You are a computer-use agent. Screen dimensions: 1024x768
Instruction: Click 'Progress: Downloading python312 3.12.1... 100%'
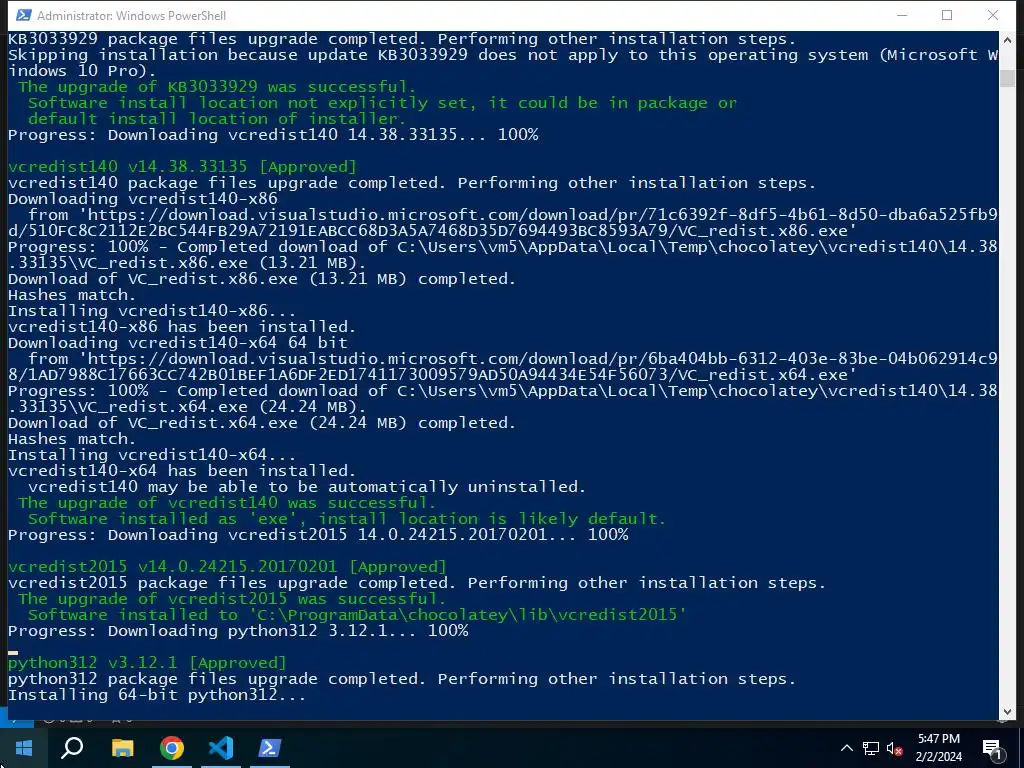tap(238, 631)
